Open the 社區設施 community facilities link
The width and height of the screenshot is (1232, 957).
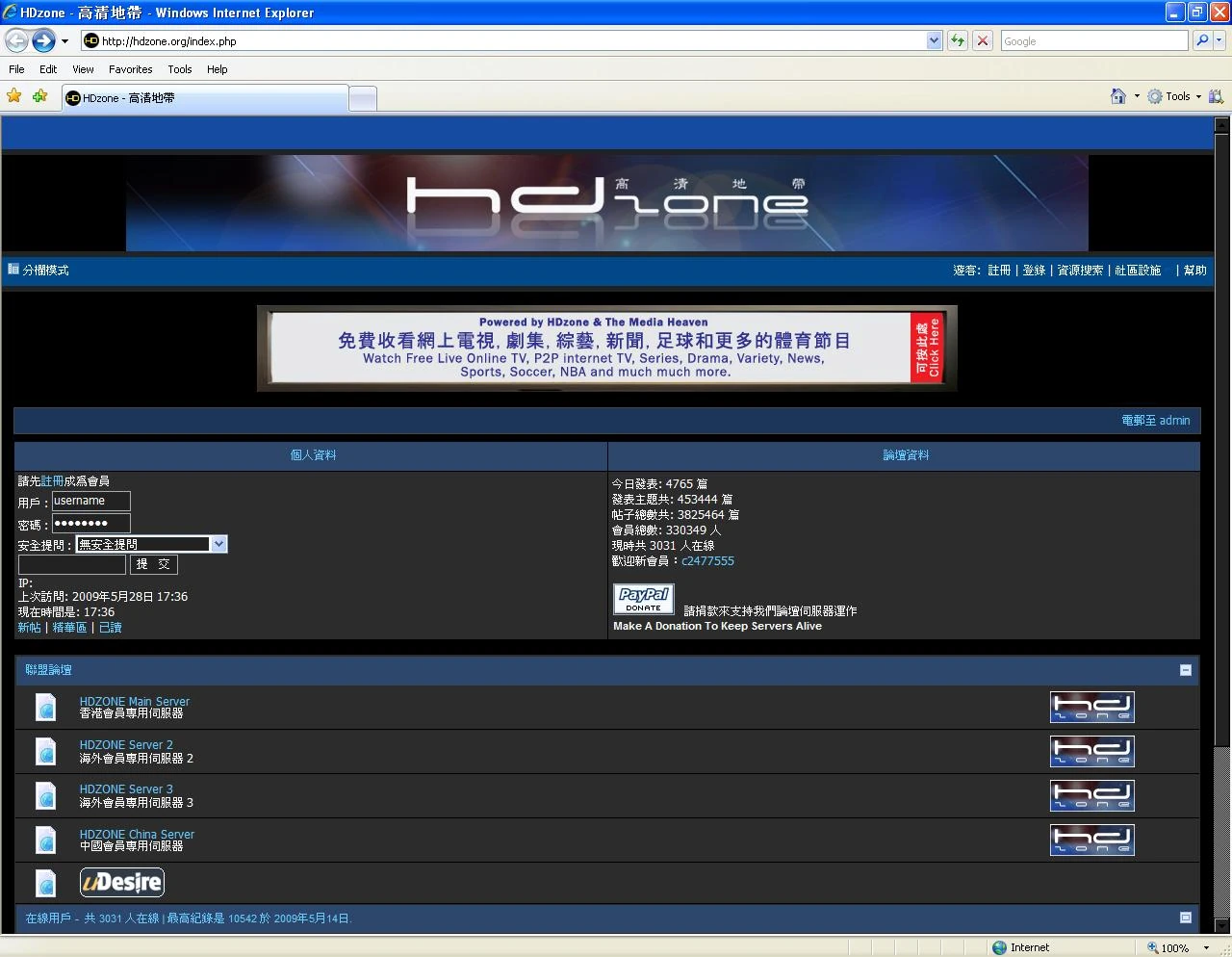tap(1138, 271)
